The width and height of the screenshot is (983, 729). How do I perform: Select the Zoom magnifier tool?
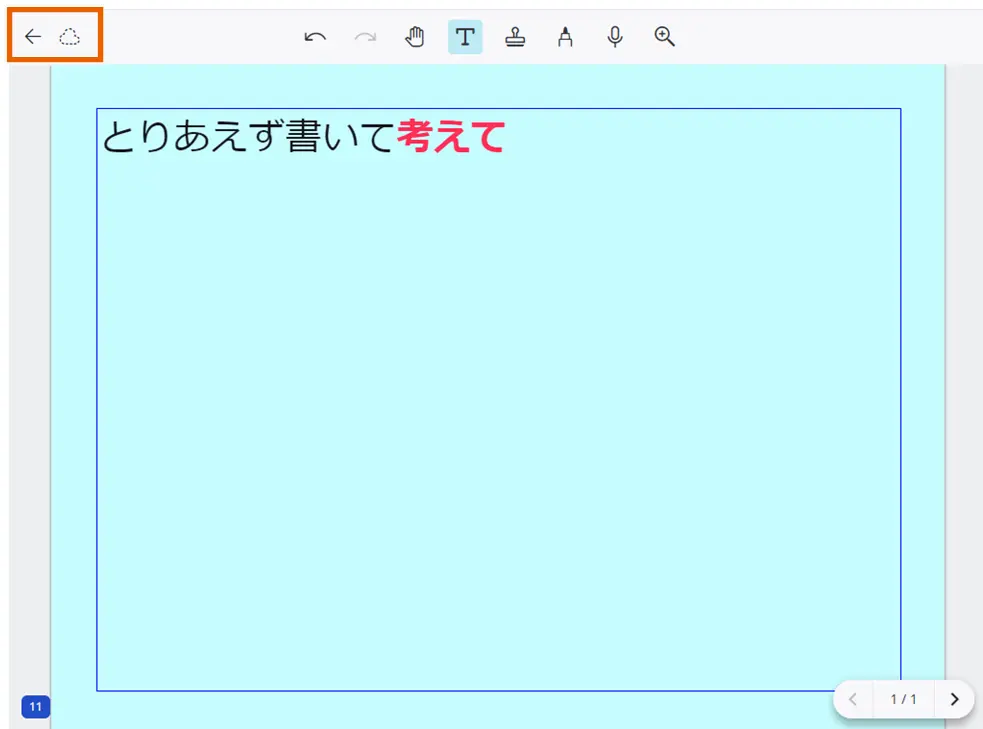(664, 36)
